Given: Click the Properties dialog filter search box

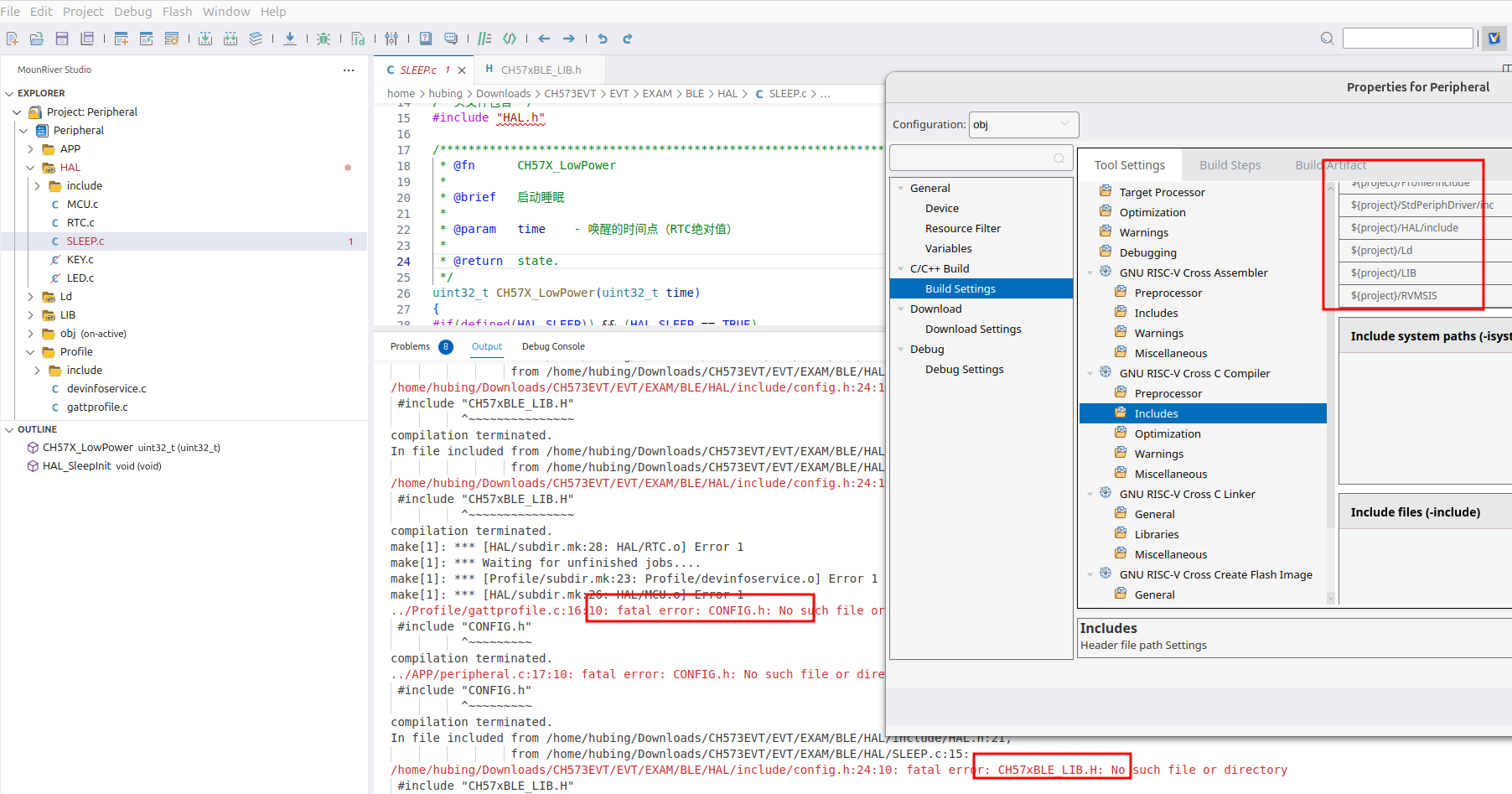Looking at the screenshot, I should [x=980, y=158].
